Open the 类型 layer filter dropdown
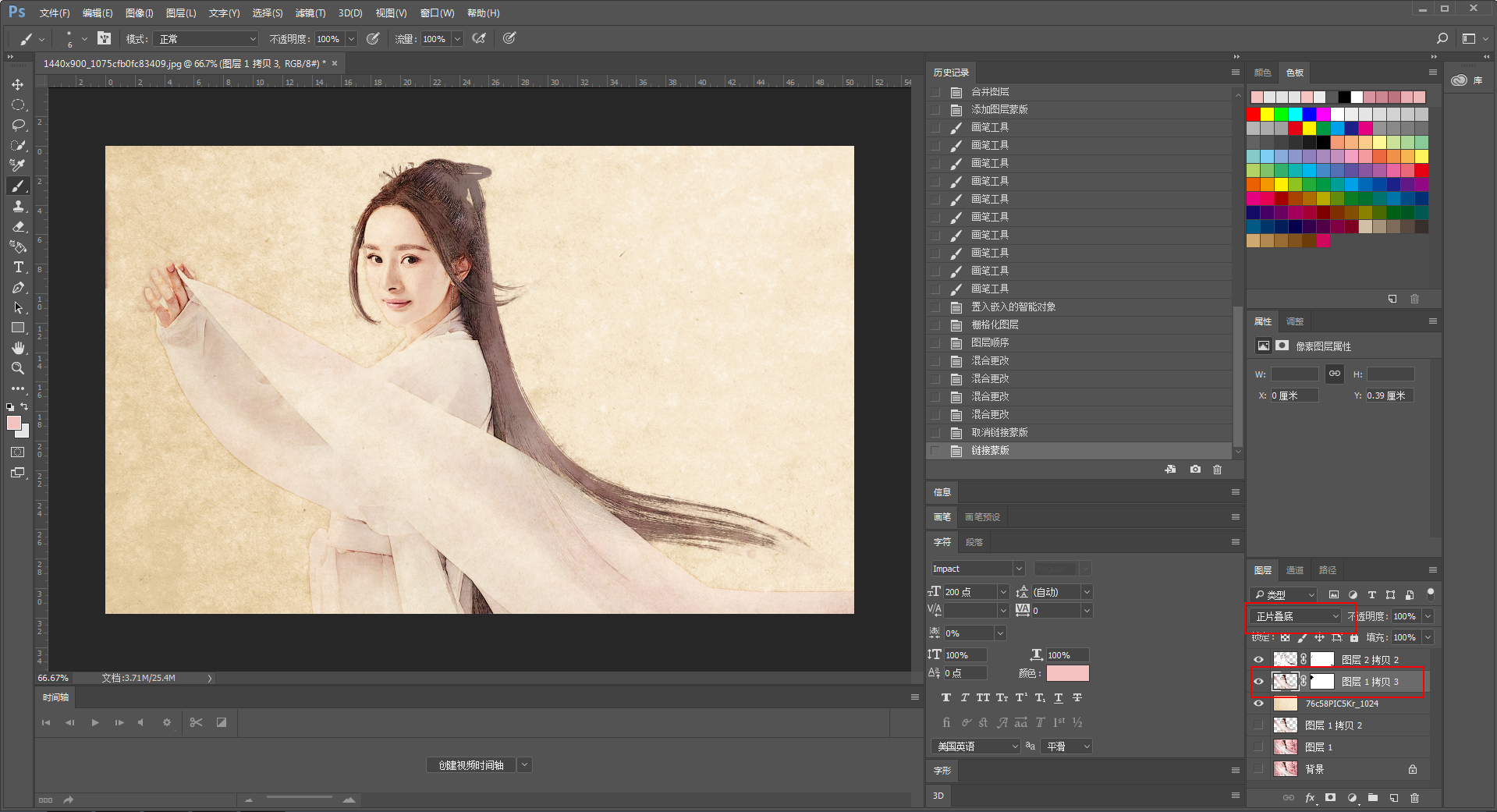1497x812 pixels. (1284, 594)
